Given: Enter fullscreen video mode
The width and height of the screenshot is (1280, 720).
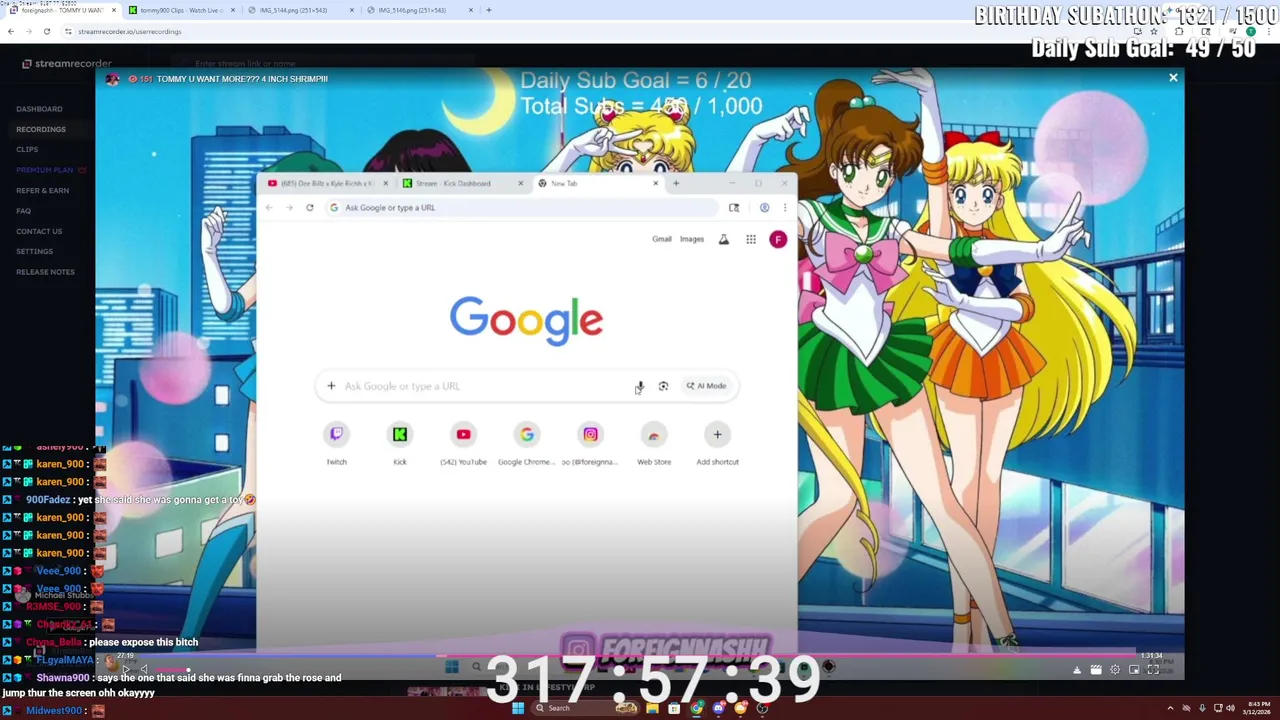Looking at the screenshot, I should [x=1153, y=670].
